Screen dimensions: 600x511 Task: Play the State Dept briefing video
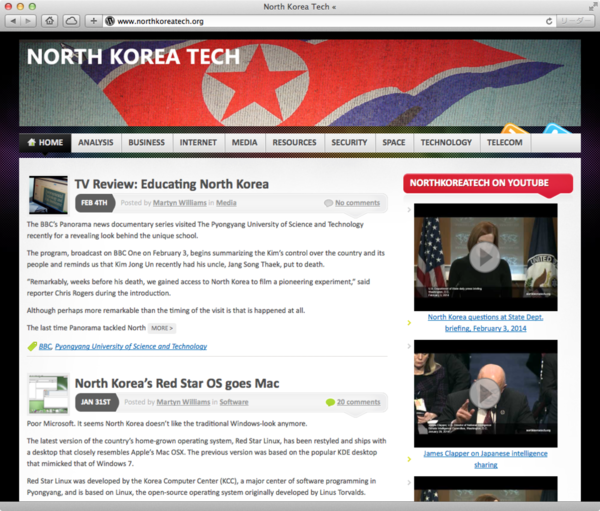[485, 257]
